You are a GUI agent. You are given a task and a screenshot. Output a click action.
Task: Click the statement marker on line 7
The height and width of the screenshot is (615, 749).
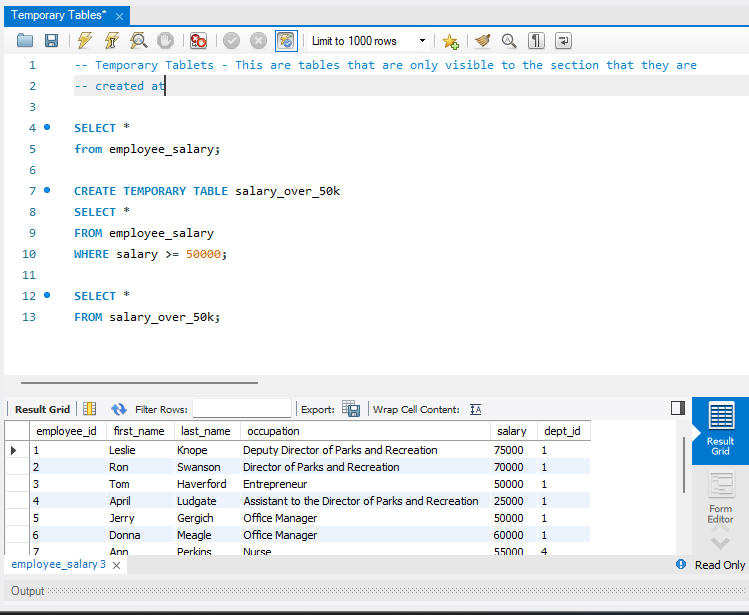pyautogui.click(x=47, y=190)
